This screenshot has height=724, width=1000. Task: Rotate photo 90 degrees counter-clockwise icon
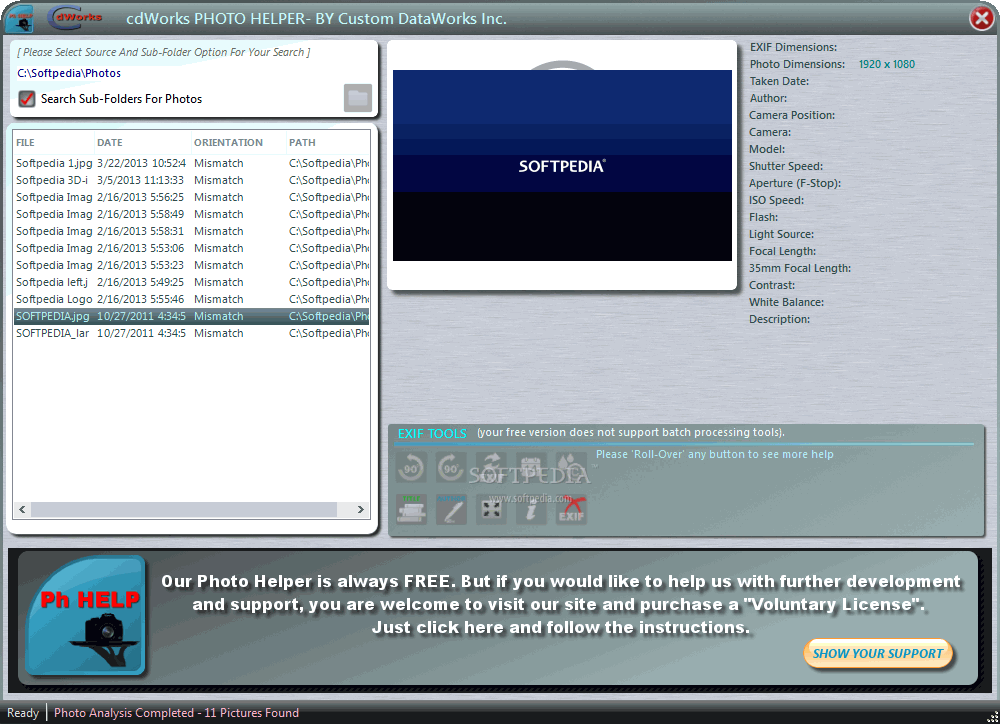(x=411, y=468)
